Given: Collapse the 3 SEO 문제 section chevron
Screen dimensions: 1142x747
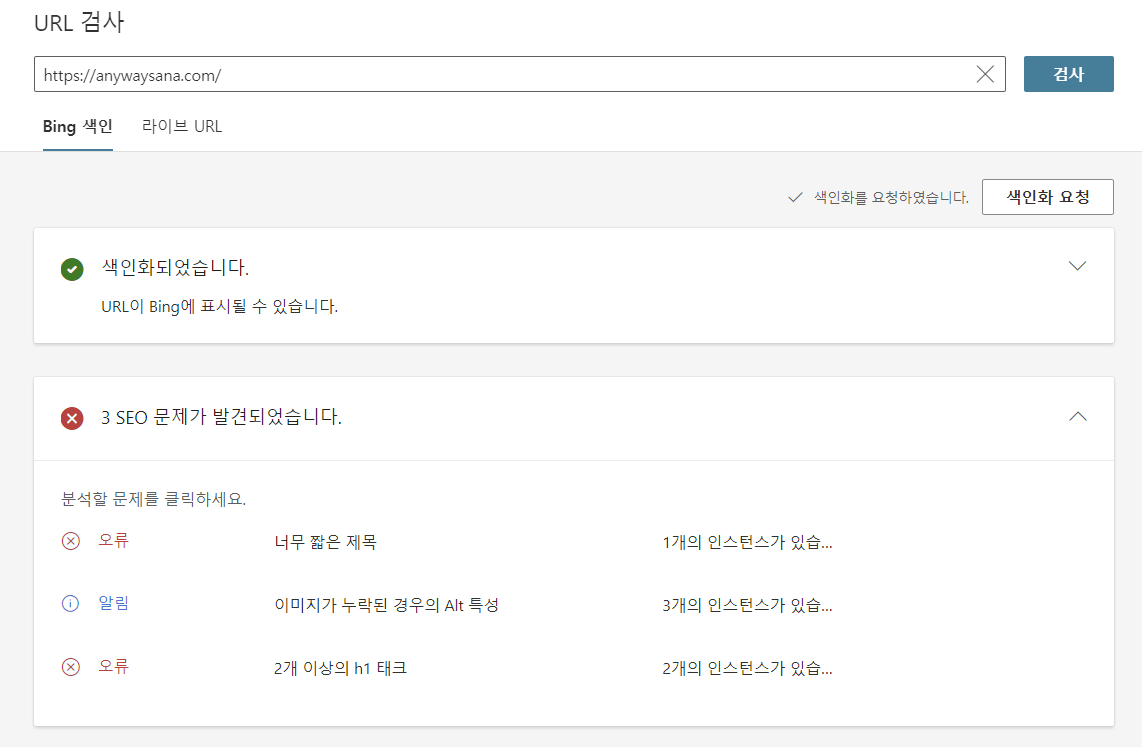Looking at the screenshot, I should 1077,417.
